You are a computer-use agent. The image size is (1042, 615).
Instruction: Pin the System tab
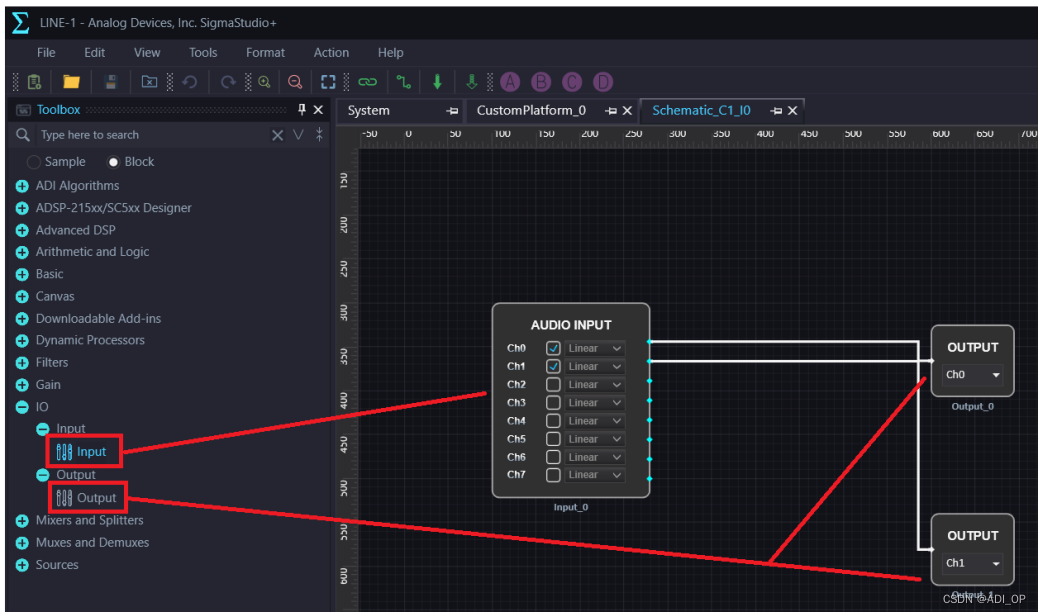coord(453,111)
